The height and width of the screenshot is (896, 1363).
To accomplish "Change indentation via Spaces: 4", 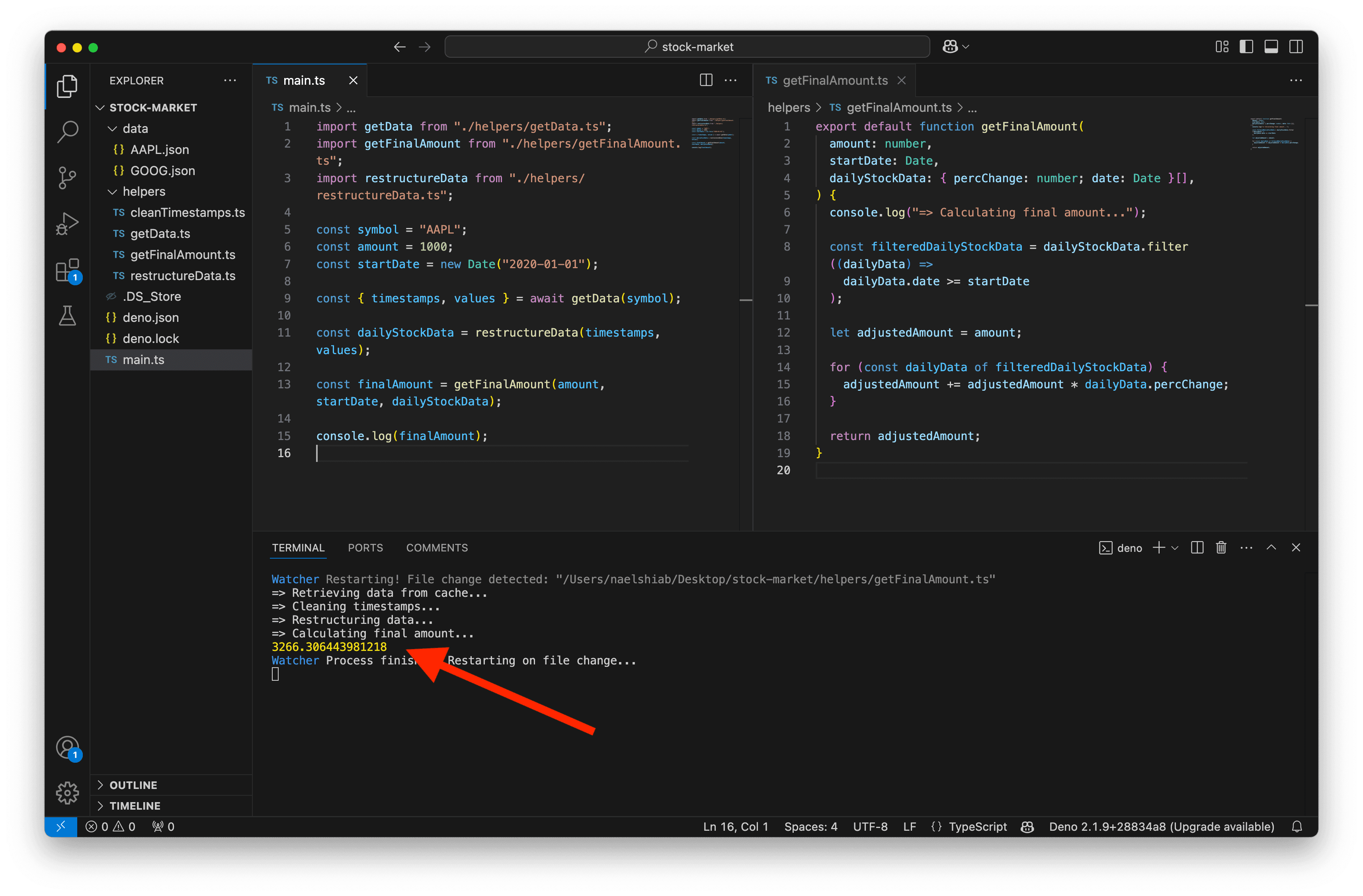I will click(810, 826).
